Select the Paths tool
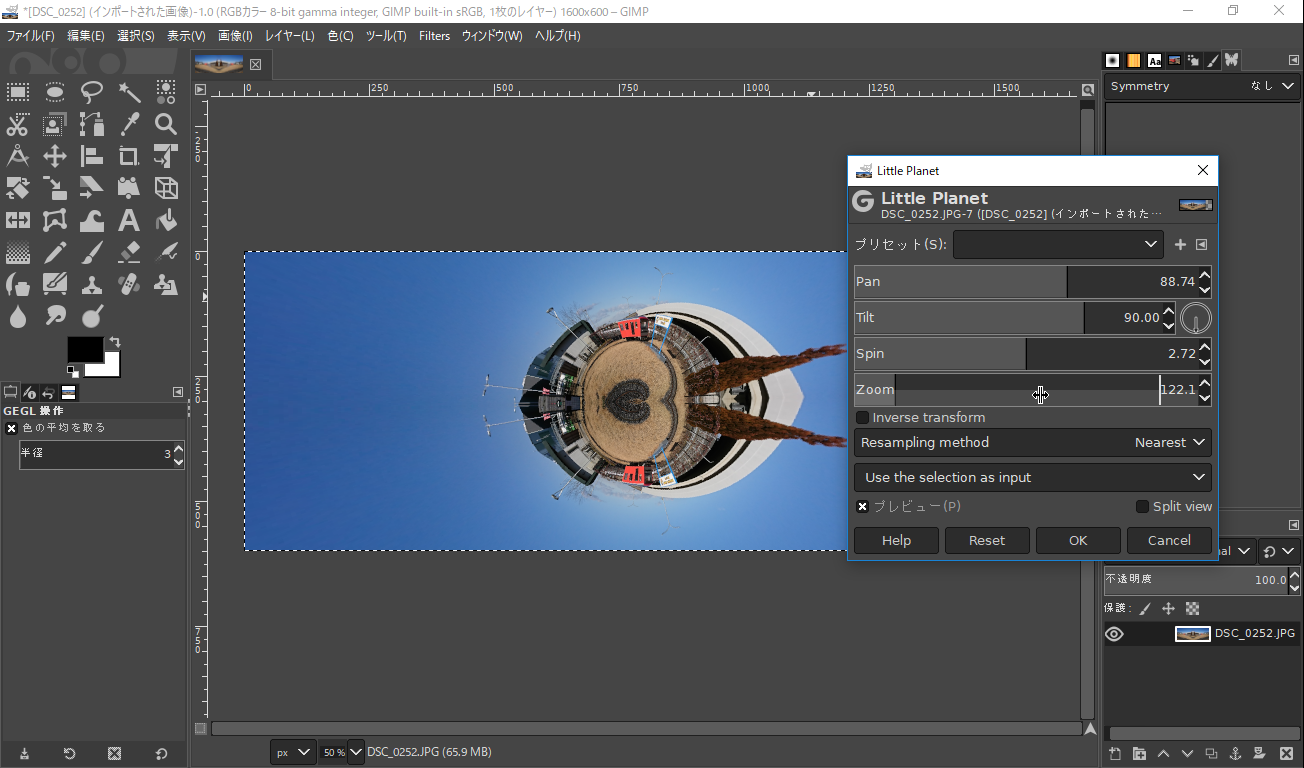The height and width of the screenshot is (768, 1304). [92, 124]
